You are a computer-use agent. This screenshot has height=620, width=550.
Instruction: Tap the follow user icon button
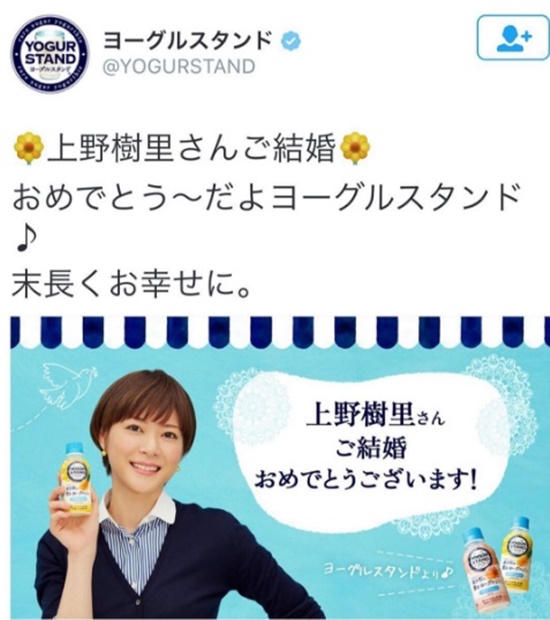[x=513, y=38]
